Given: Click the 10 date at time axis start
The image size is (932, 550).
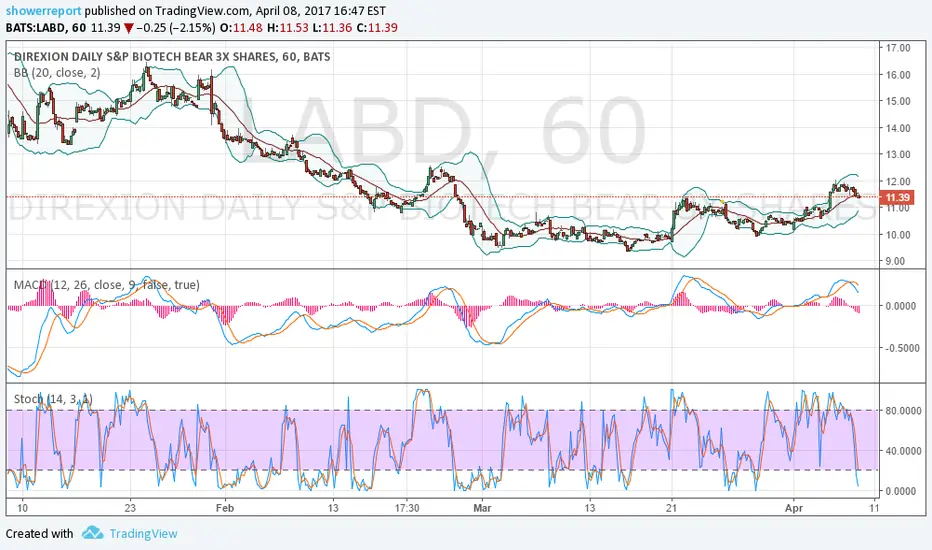Looking at the screenshot, I should [x=22, y=508].
